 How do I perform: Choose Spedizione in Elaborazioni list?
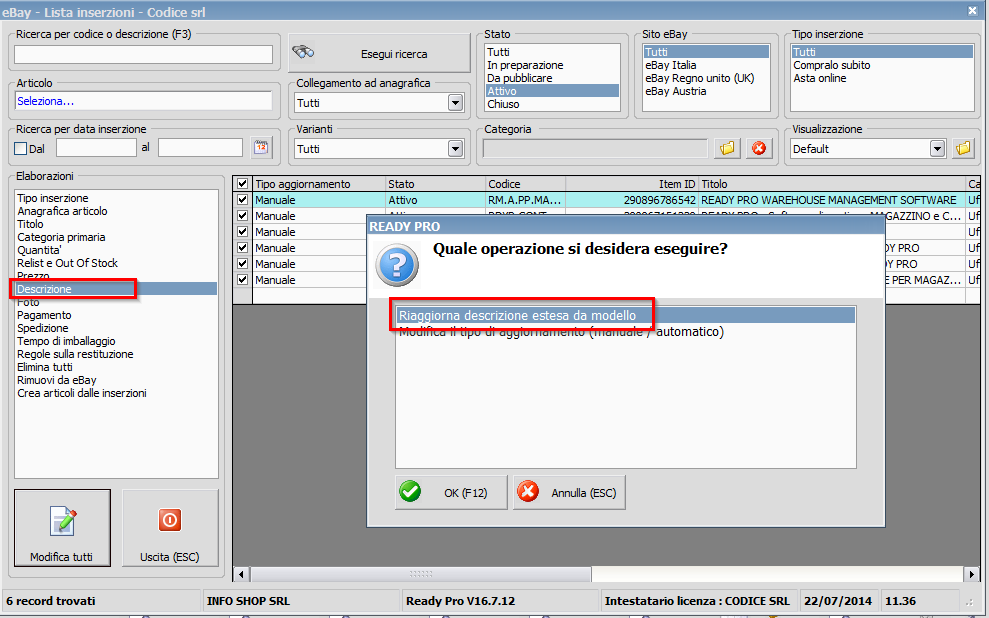(x=116, y=328)
